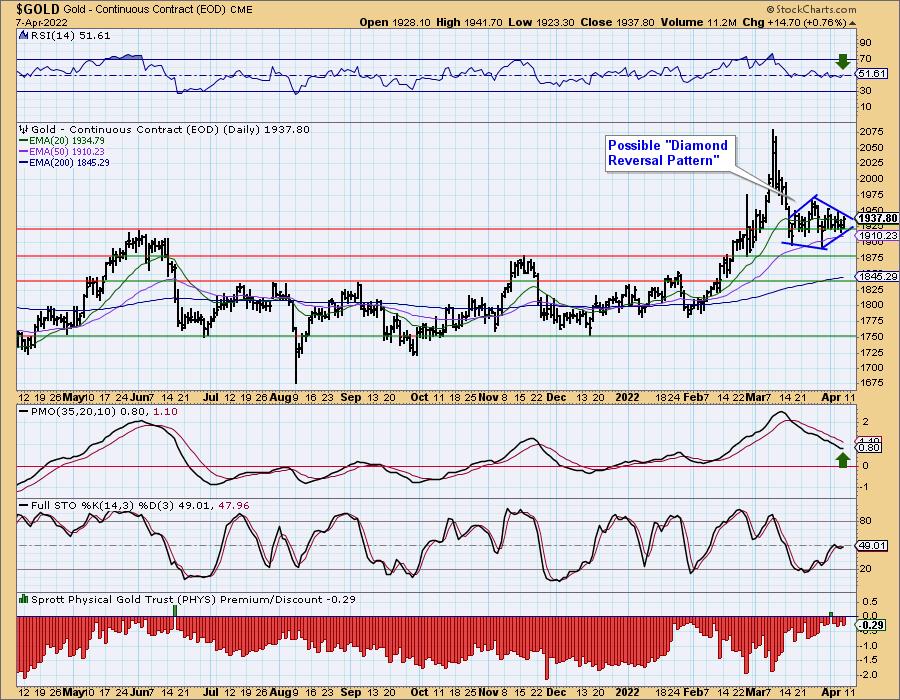Click the Chg +14.70 header value

coord(794,22)
